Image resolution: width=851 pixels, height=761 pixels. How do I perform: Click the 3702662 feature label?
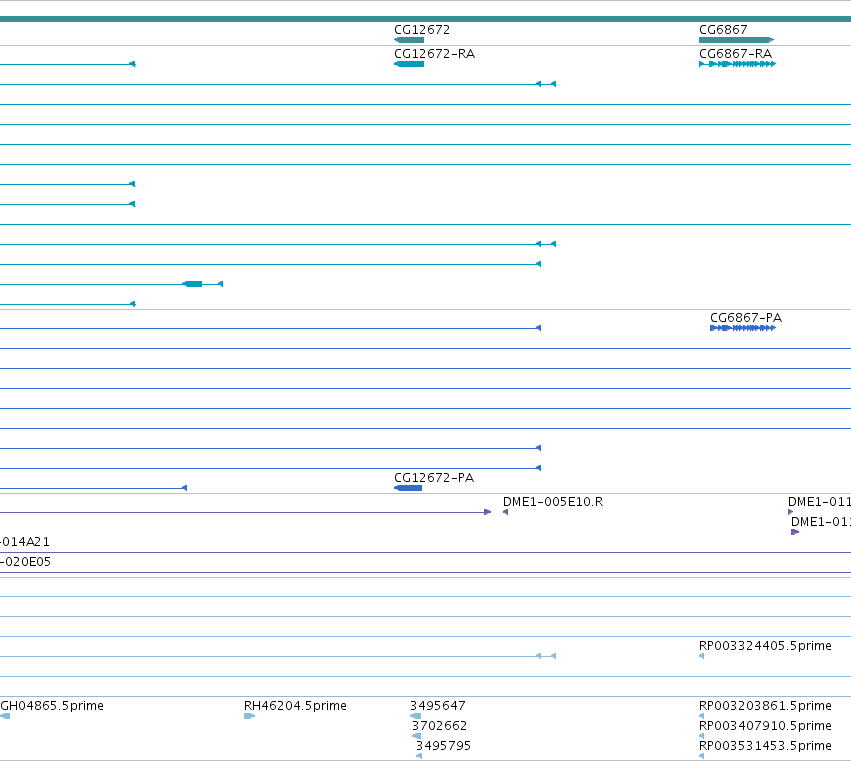439,726
